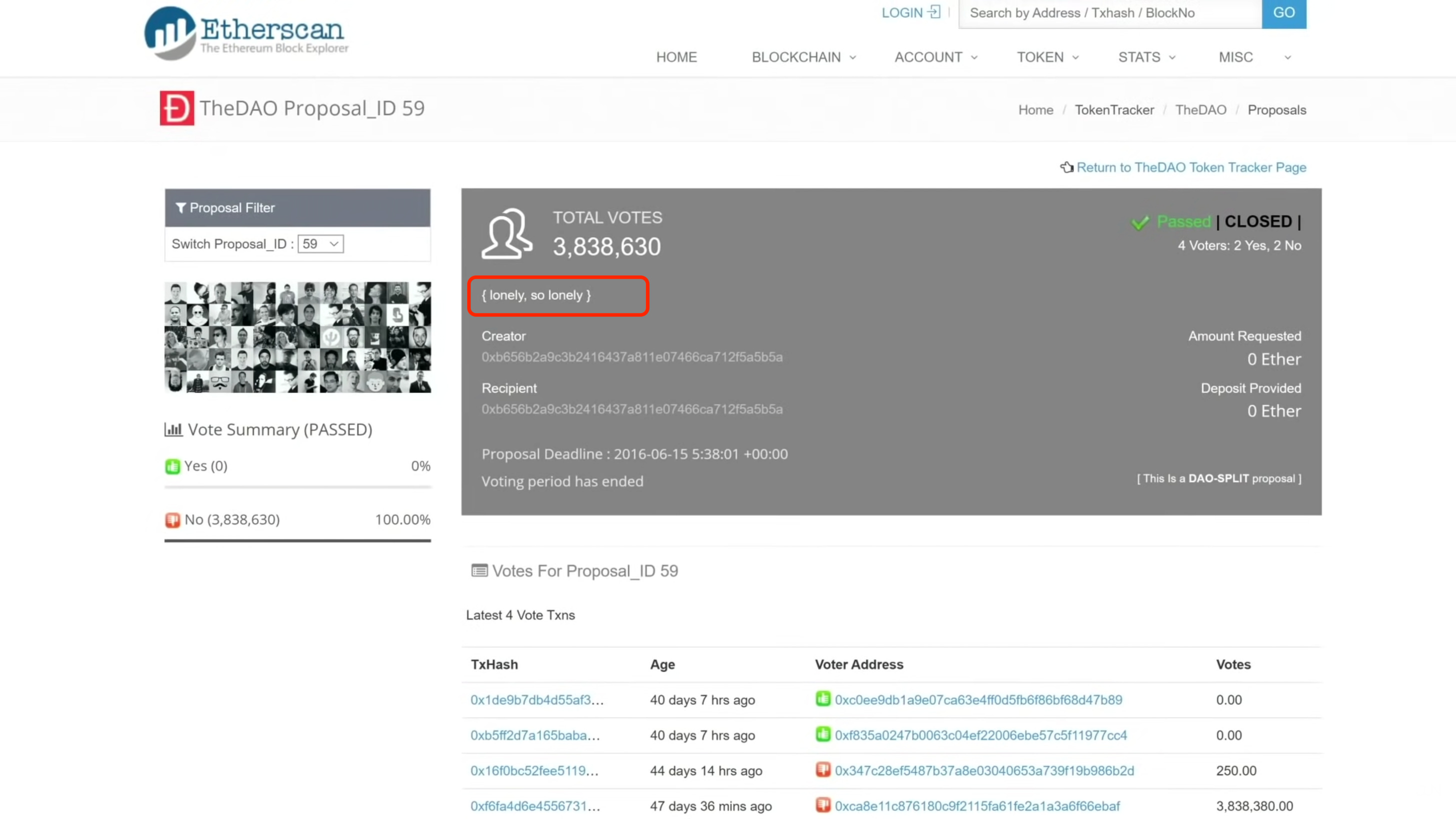The width and height of the screenshot is (1456, 819).
Task: Expand the TOKEN navigation dropdown
Action: coord(1047,57)
